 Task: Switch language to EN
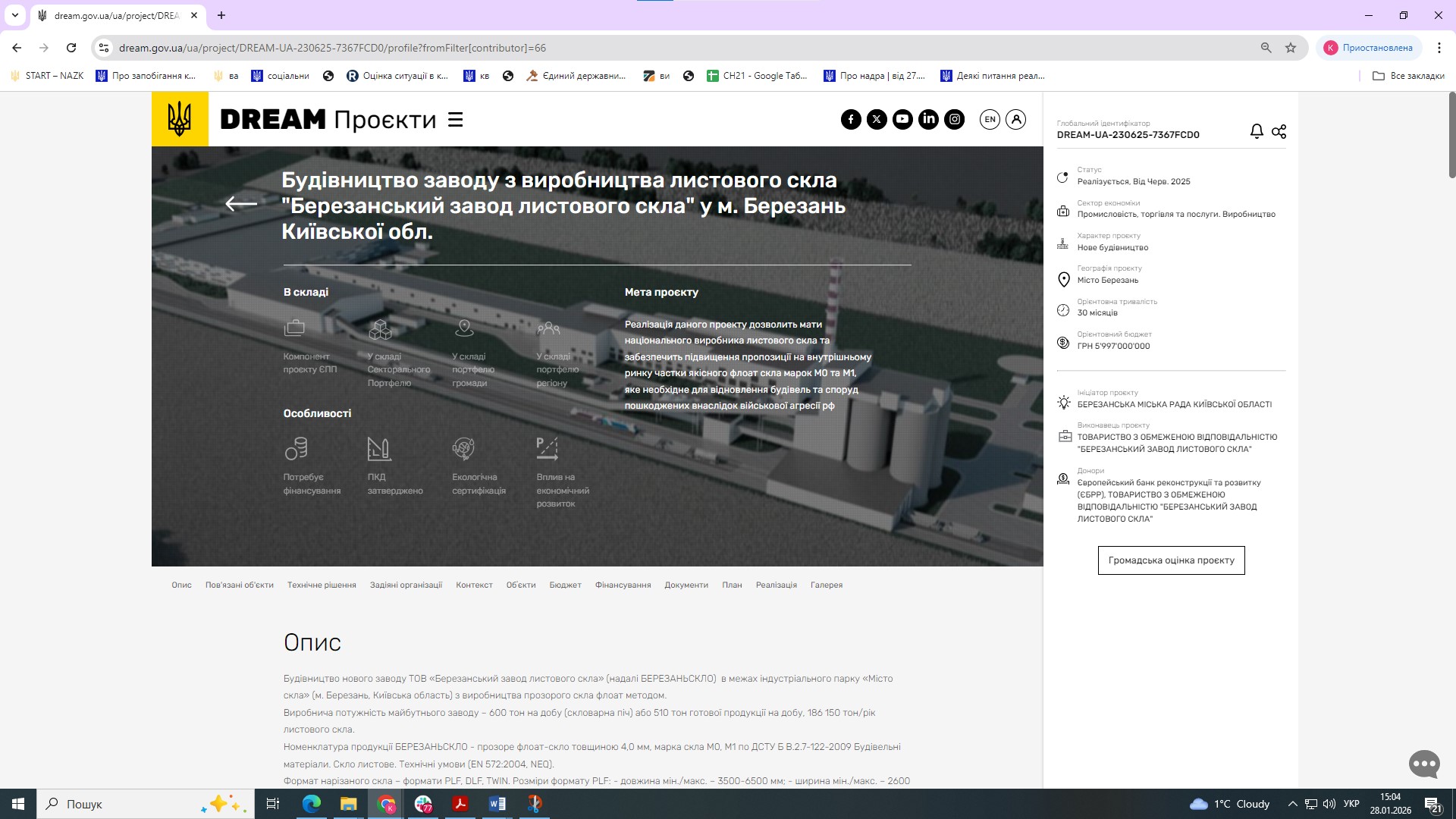[x=990, y=119]
